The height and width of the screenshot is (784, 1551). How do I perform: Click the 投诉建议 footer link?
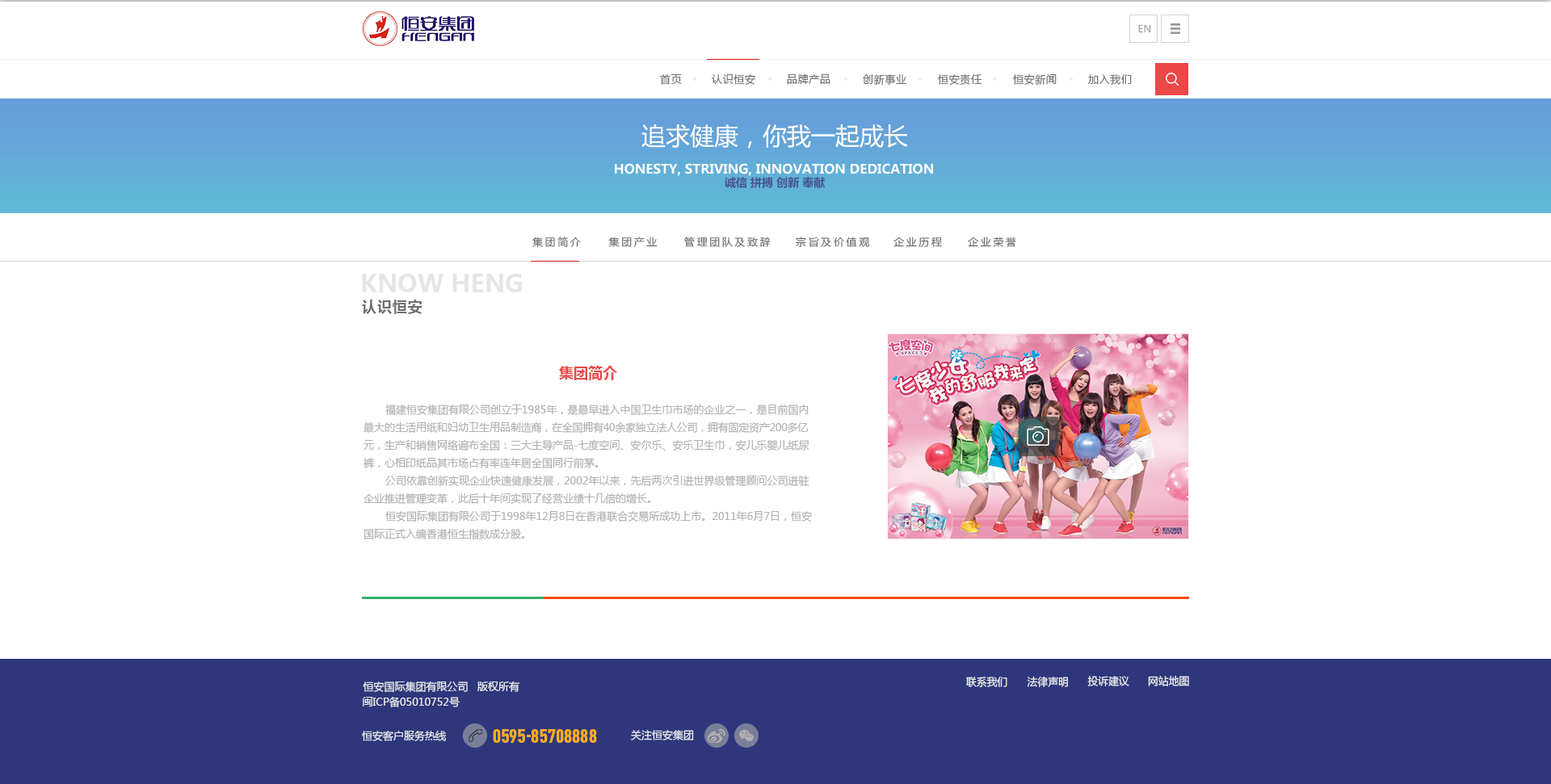[1108, 681]
